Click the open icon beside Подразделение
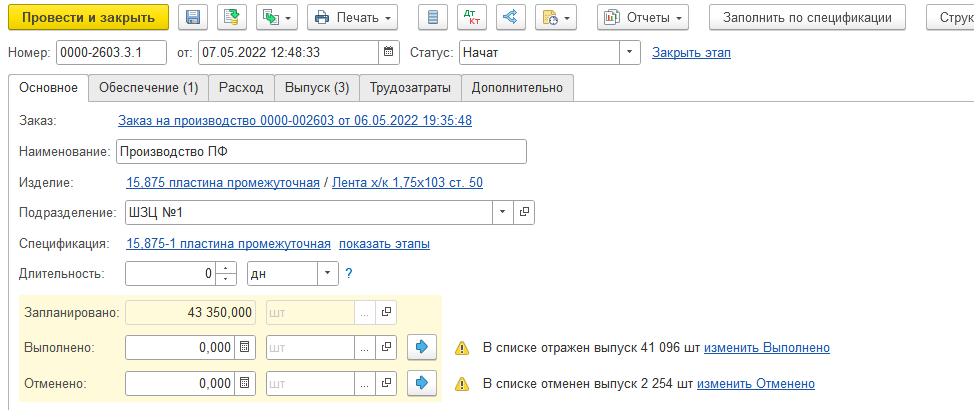Image resolution: width=974 pixels, height=410 pixels. 524,212
